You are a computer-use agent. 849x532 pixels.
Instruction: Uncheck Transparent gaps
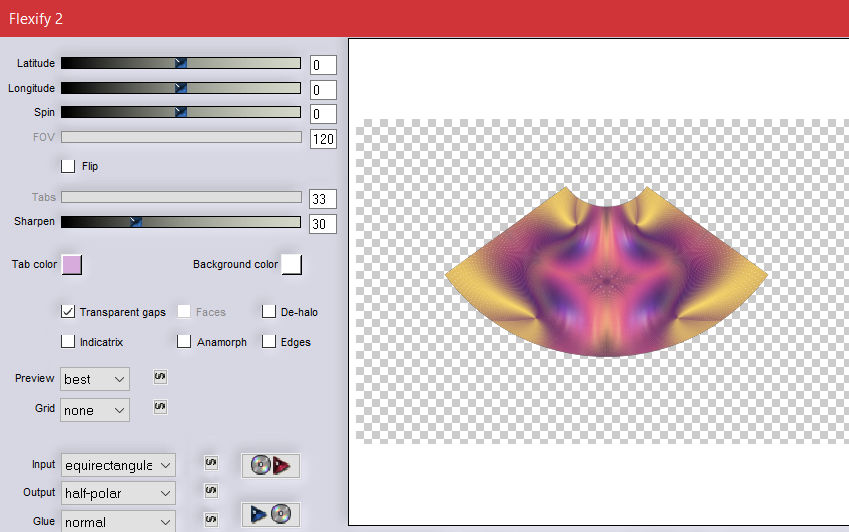pos(68,312)
